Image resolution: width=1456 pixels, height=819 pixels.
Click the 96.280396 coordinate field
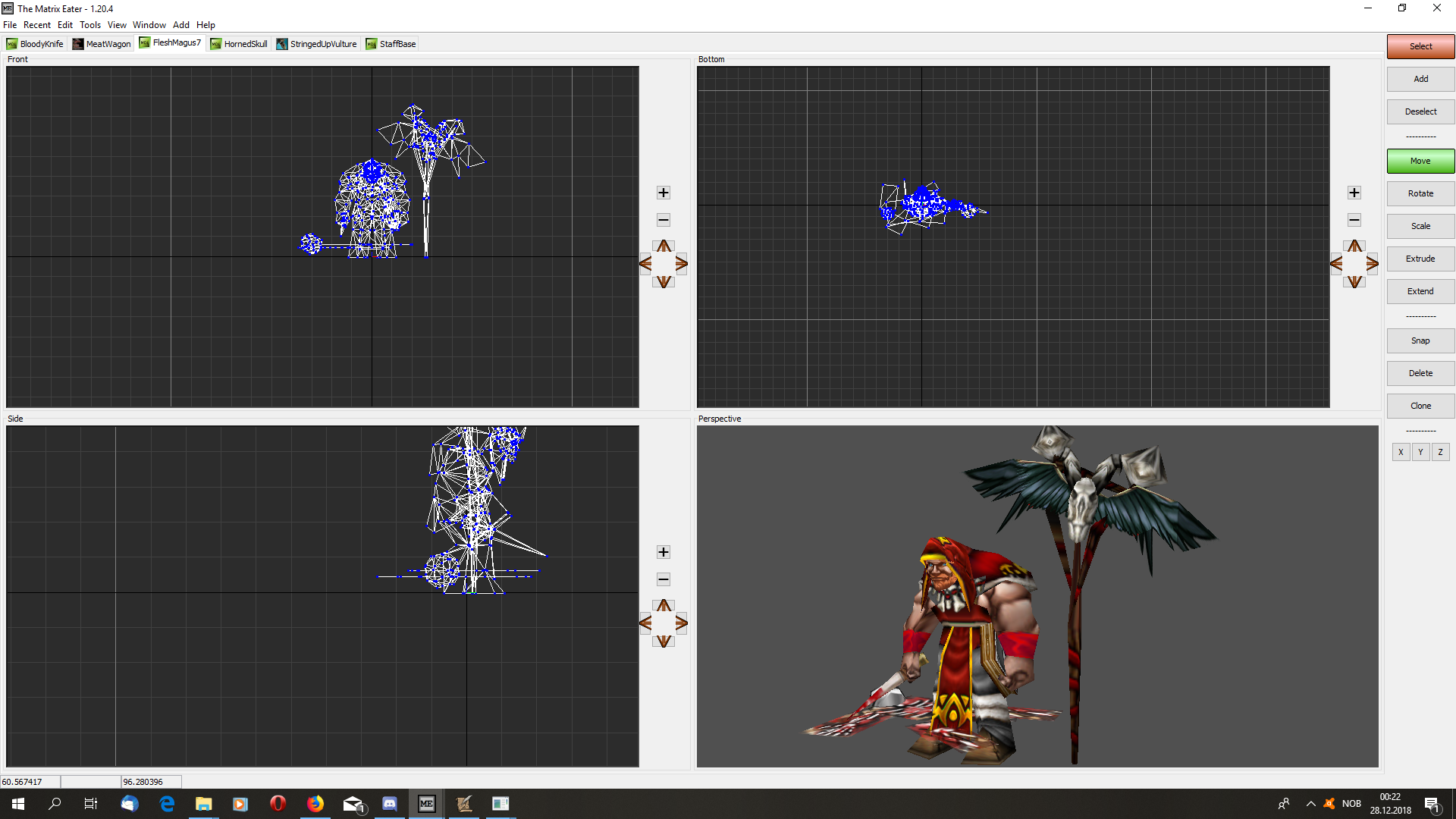[152, 782]
